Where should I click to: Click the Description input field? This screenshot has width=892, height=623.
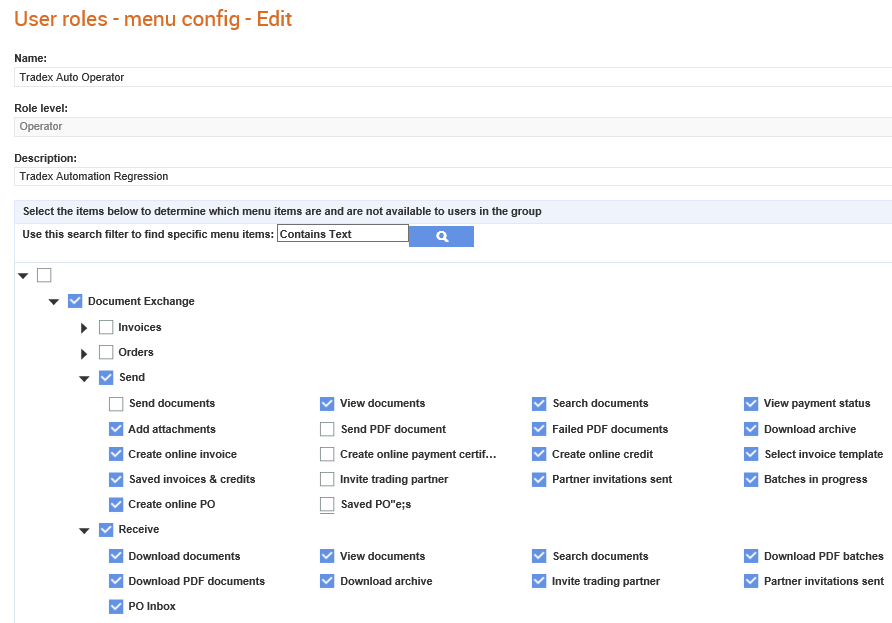point(453,176)
